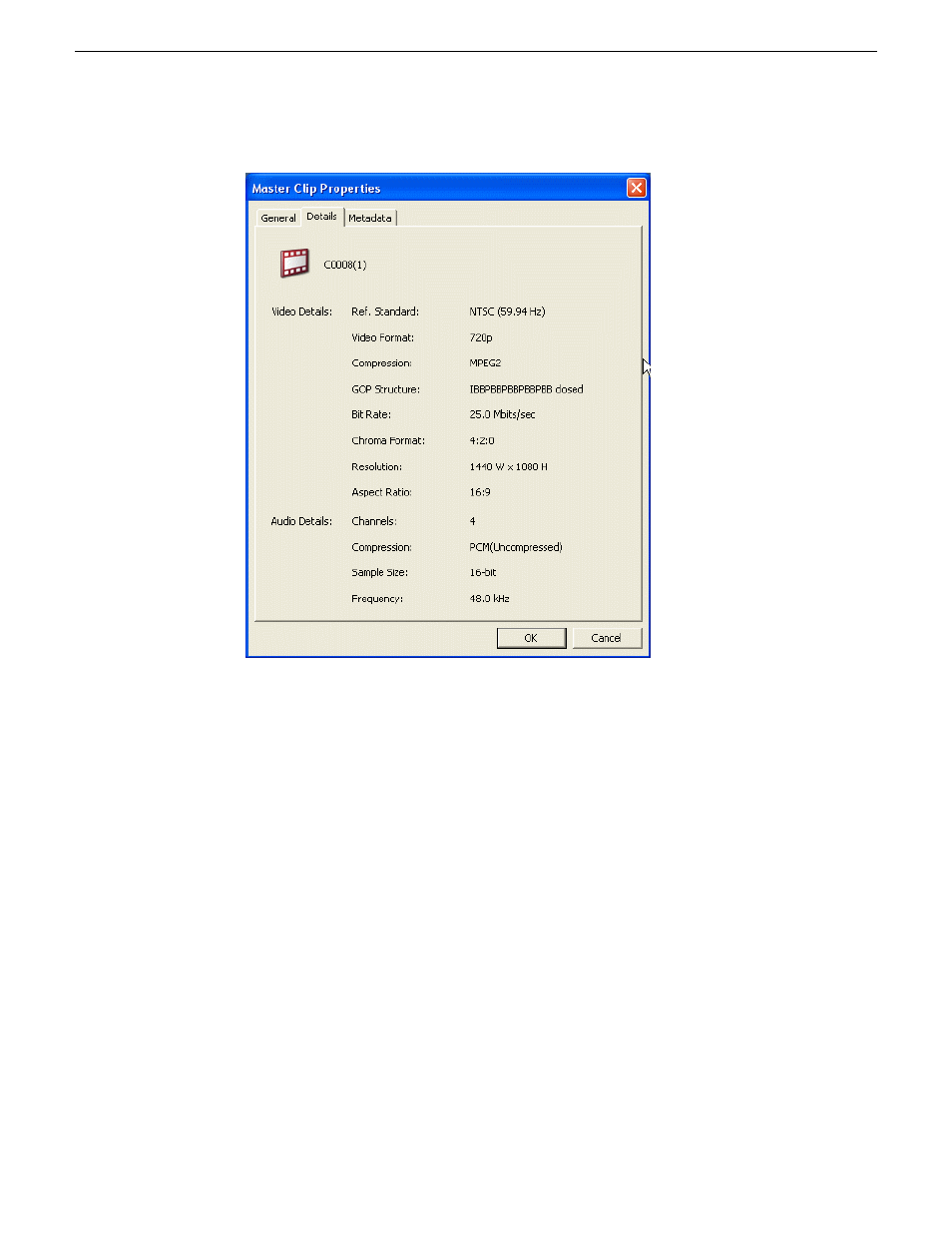Viewport: 952px width, 1233px height.
Task: Click the Aspect Ratio label
Action: coord(381,492)
